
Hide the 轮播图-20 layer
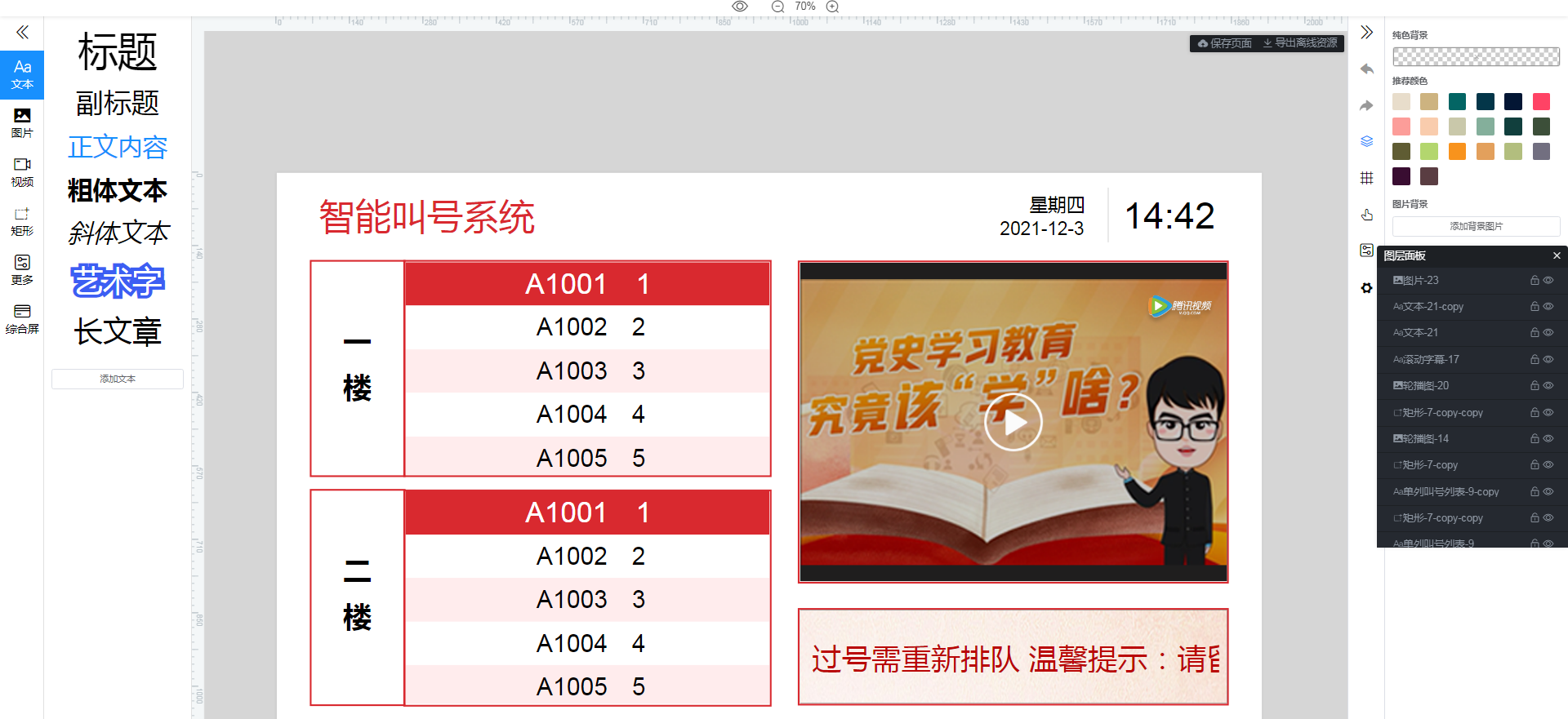[x=1548, y=385]
